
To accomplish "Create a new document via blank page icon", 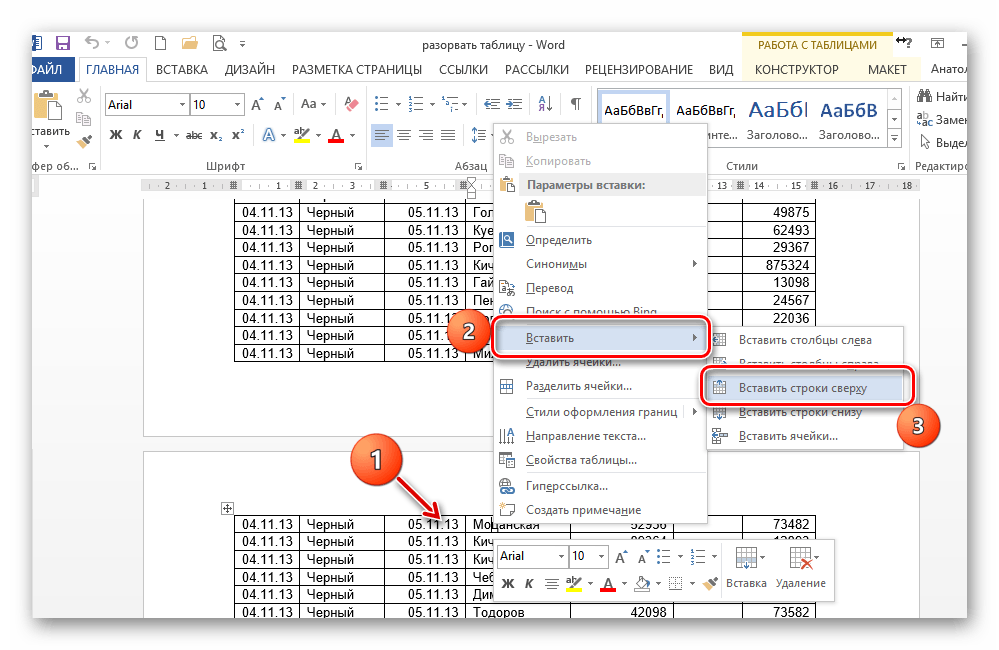I will [161, 43].
